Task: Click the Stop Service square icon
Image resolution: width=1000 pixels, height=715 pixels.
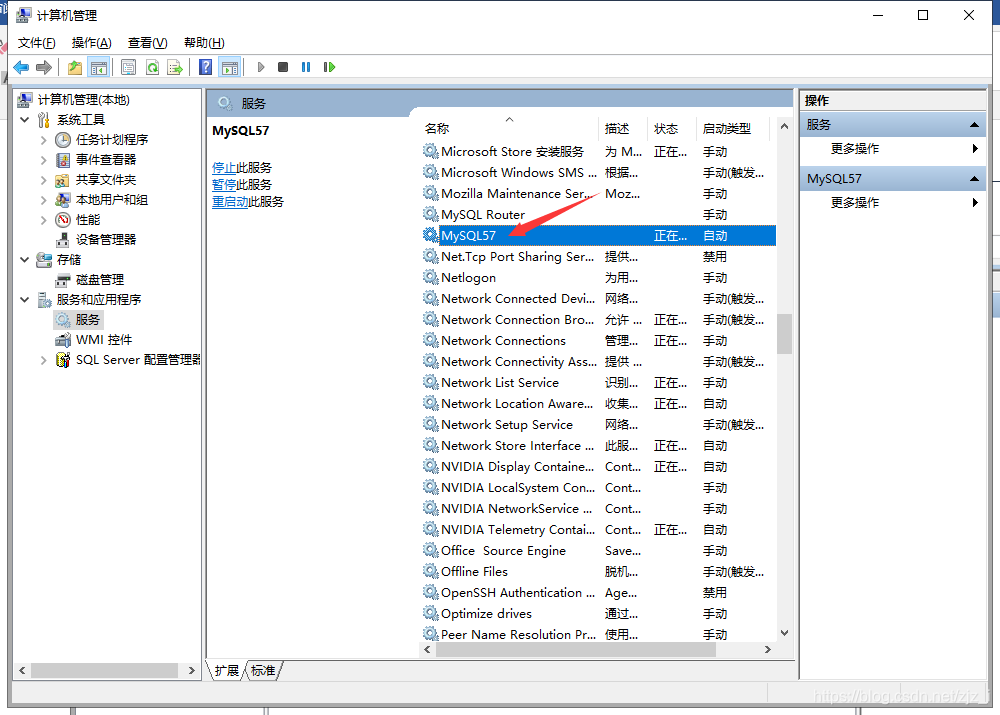Action: [283, 67]
